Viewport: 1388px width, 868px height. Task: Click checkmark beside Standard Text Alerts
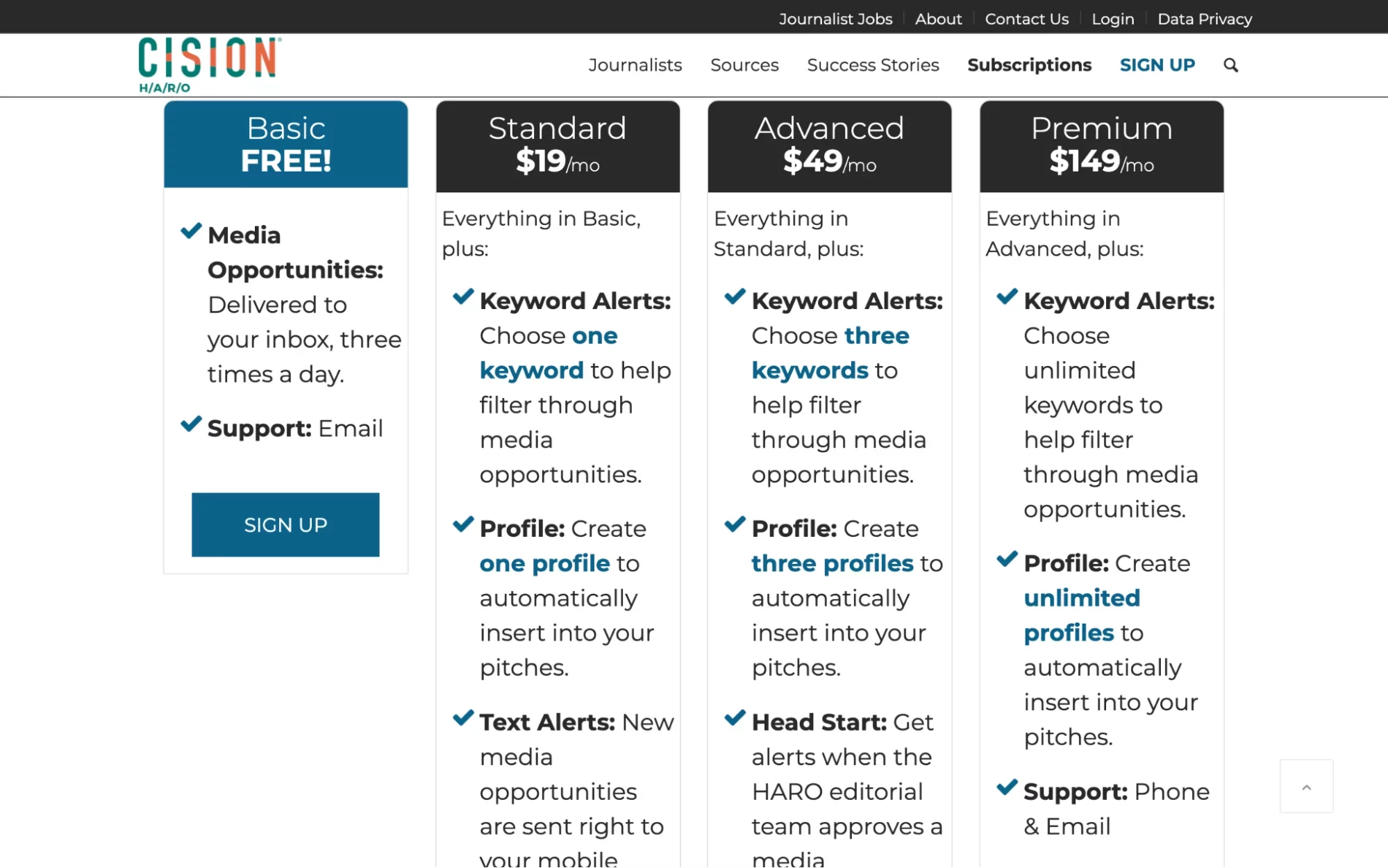[463, 718]
